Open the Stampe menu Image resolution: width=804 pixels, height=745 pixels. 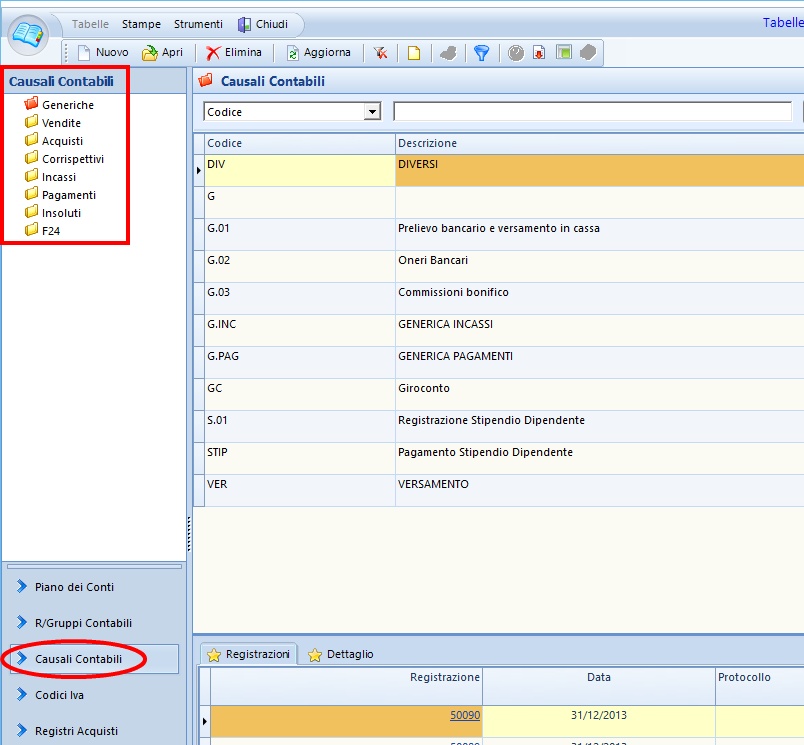click(x=141, y=24)
